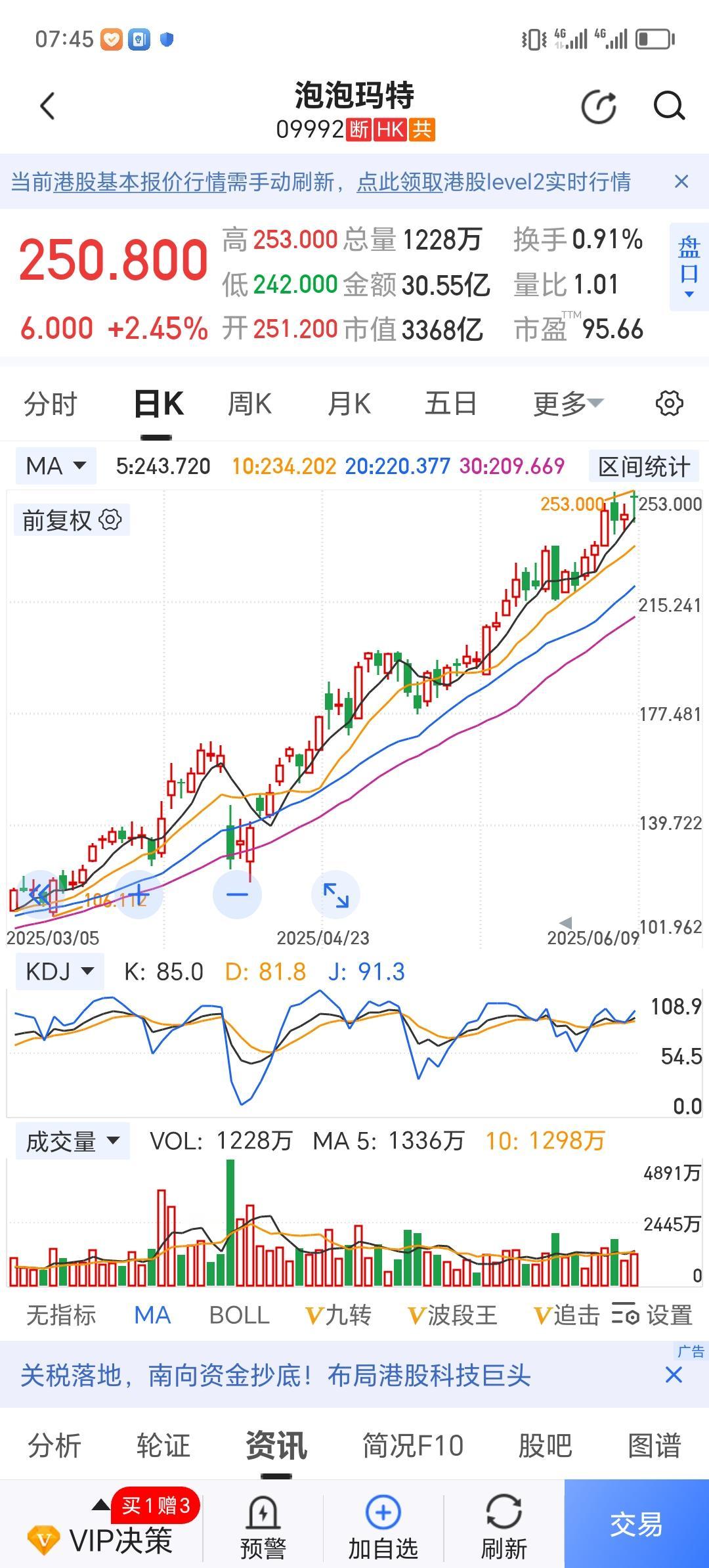Close the advertisement banner
The image size is (709, 1568).
coord(674,1374)
